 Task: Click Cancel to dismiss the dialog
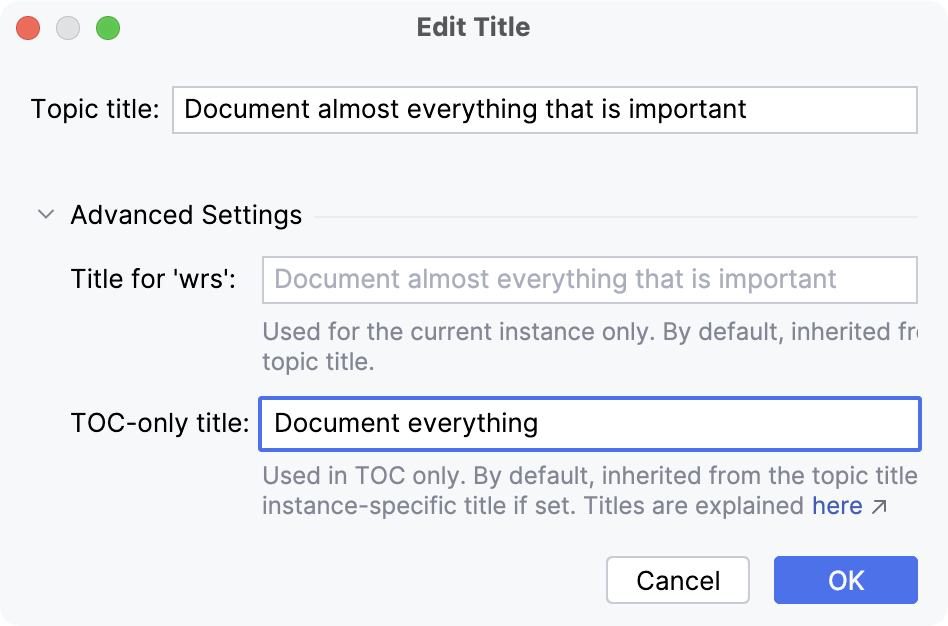678,580
